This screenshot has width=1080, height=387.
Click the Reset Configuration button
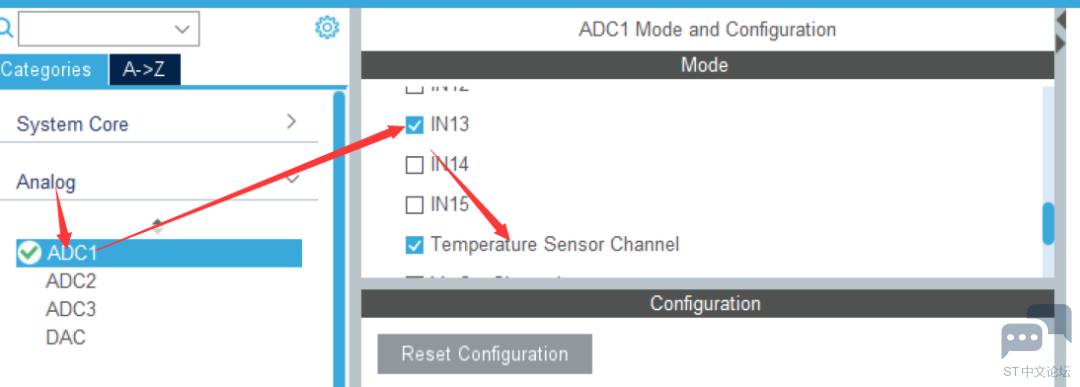(x=485, y=354)
